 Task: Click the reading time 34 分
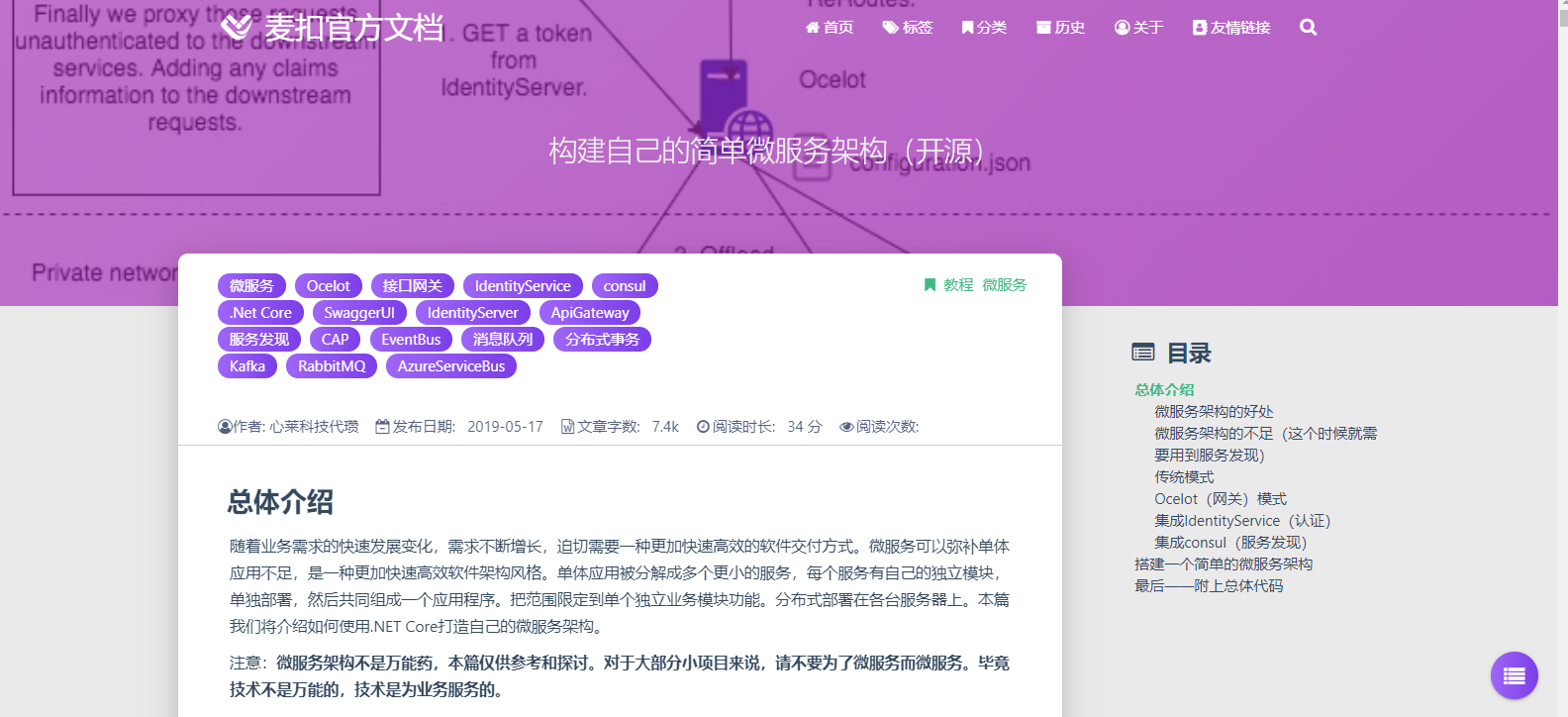tap(805, 427)
